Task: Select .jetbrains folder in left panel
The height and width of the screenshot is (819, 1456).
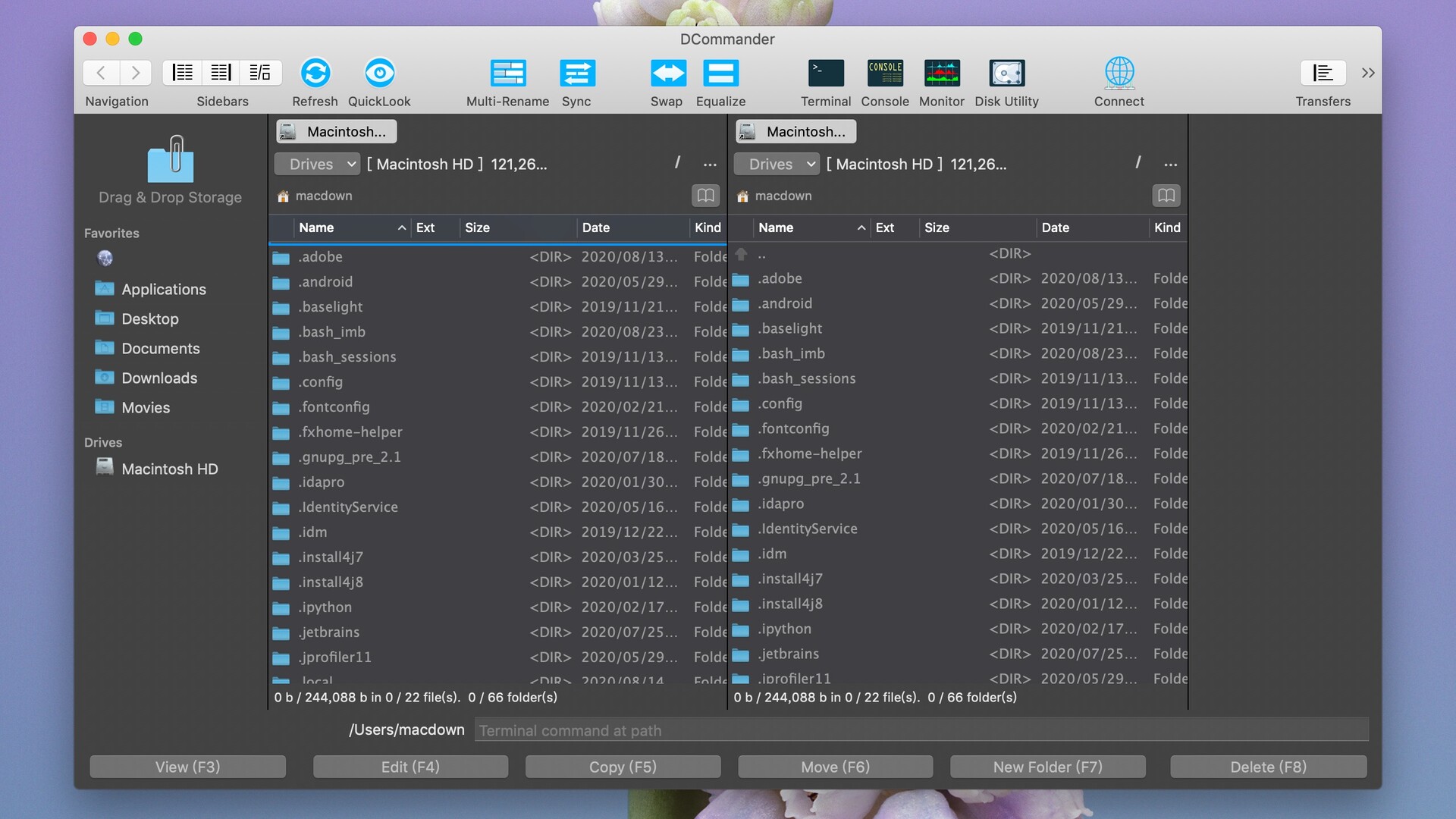Action: 497,632
